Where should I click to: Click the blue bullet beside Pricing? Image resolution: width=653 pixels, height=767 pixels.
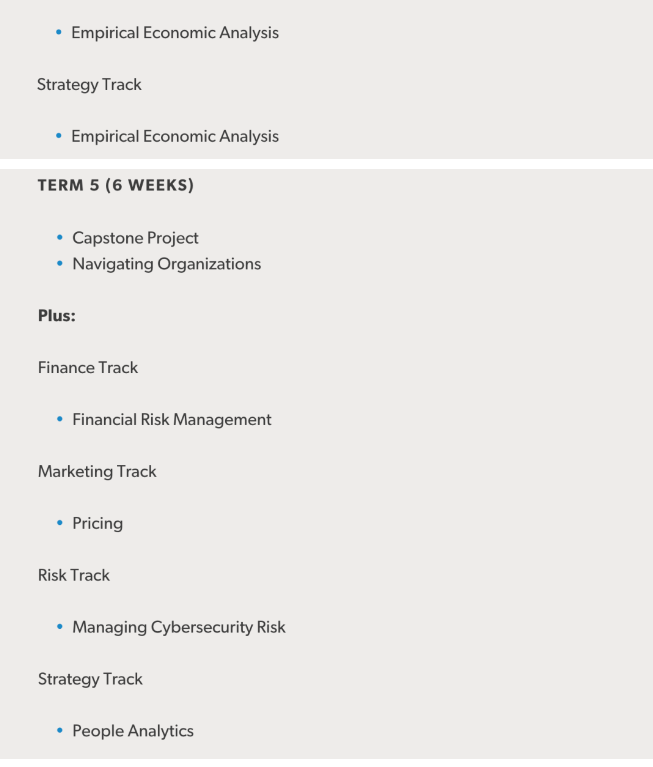tap(60, 523)
